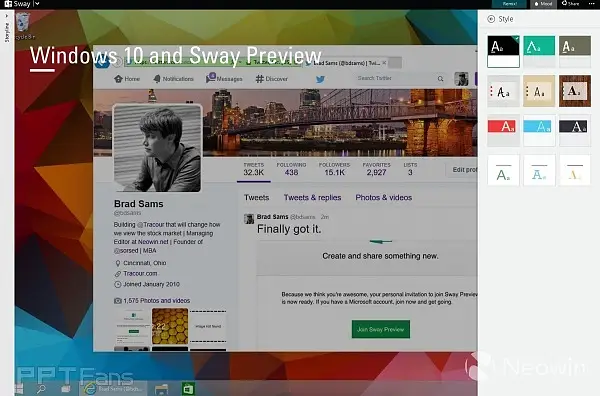Open the more options ellipsis menu

click(591, 3)
